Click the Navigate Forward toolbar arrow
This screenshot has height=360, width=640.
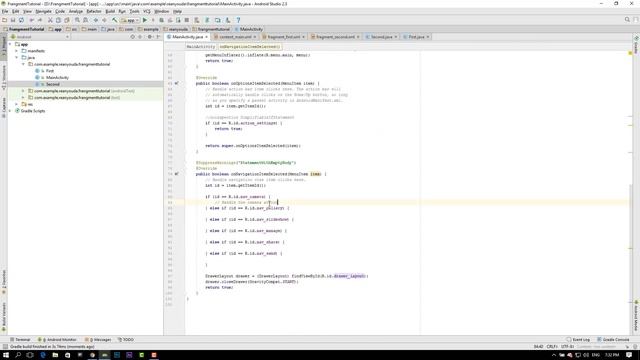[x=104, y=20]
